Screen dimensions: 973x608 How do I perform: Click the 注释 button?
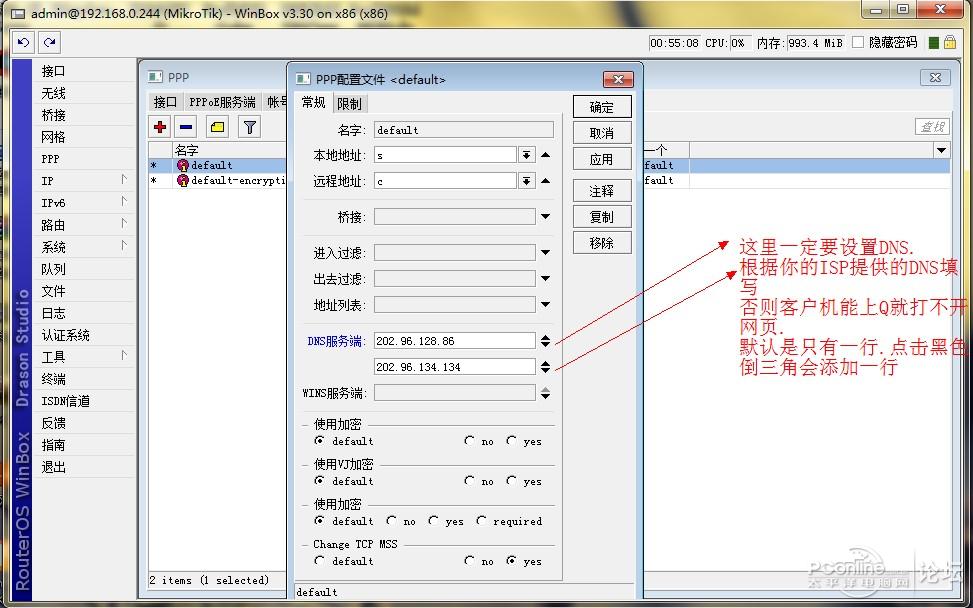[x=602, y=191]
